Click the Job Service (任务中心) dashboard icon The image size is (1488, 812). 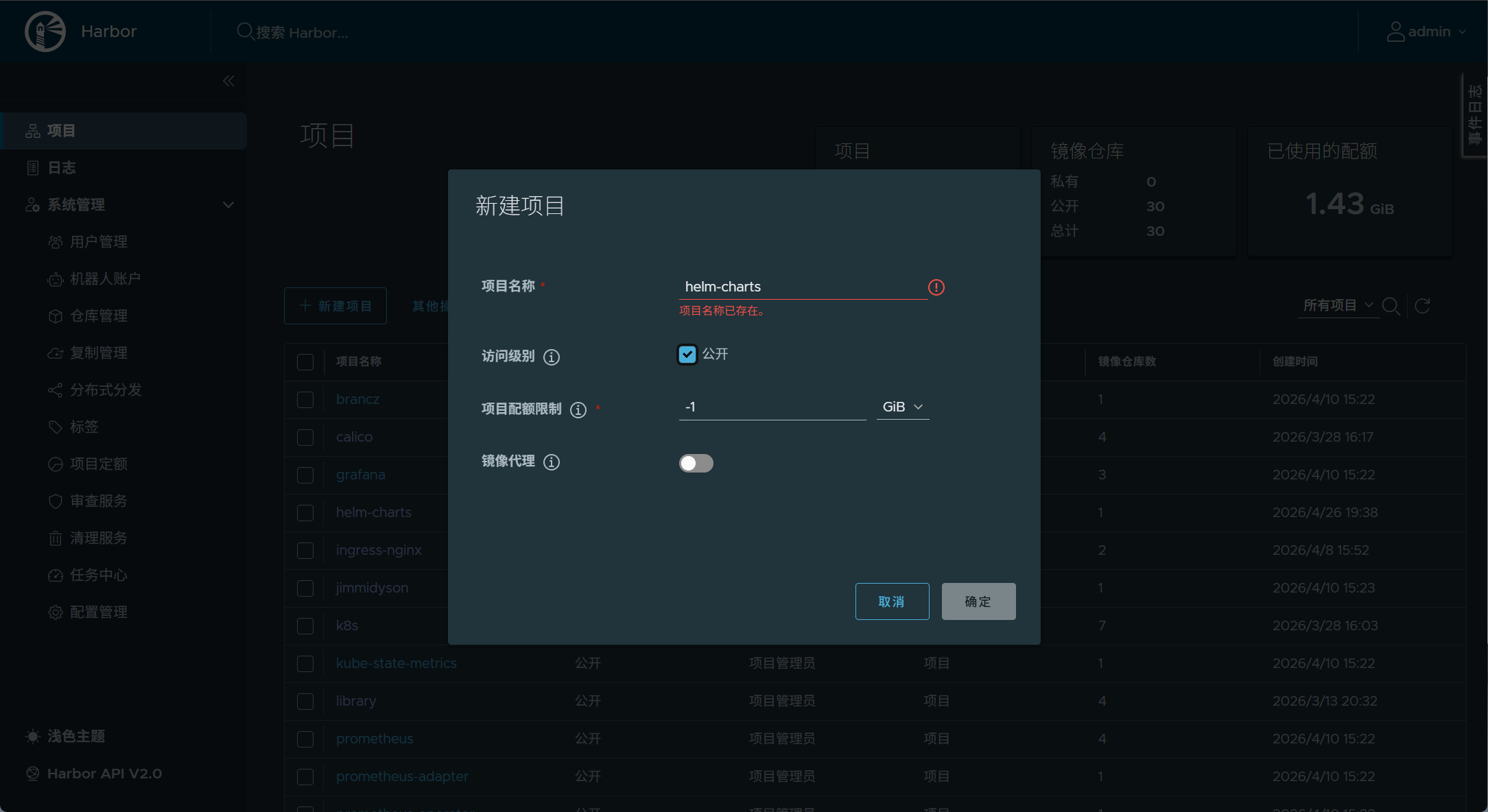[56, 575]
